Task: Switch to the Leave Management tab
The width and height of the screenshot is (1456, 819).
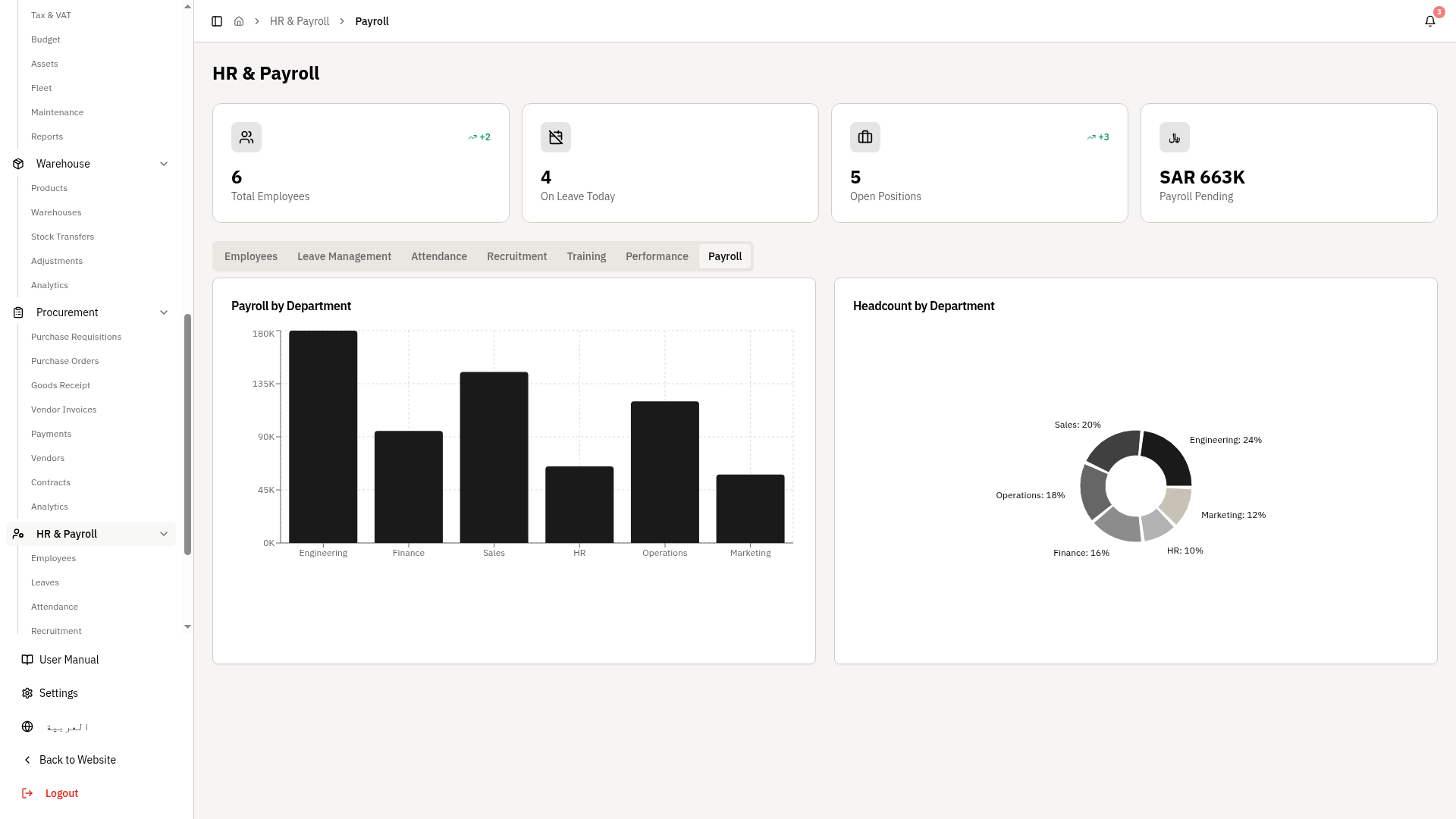Action: coord(344,256)
